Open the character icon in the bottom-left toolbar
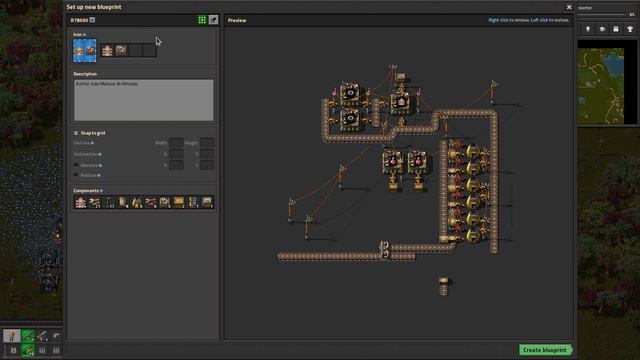This screenshot has width=640, height=360. point(12,336)
